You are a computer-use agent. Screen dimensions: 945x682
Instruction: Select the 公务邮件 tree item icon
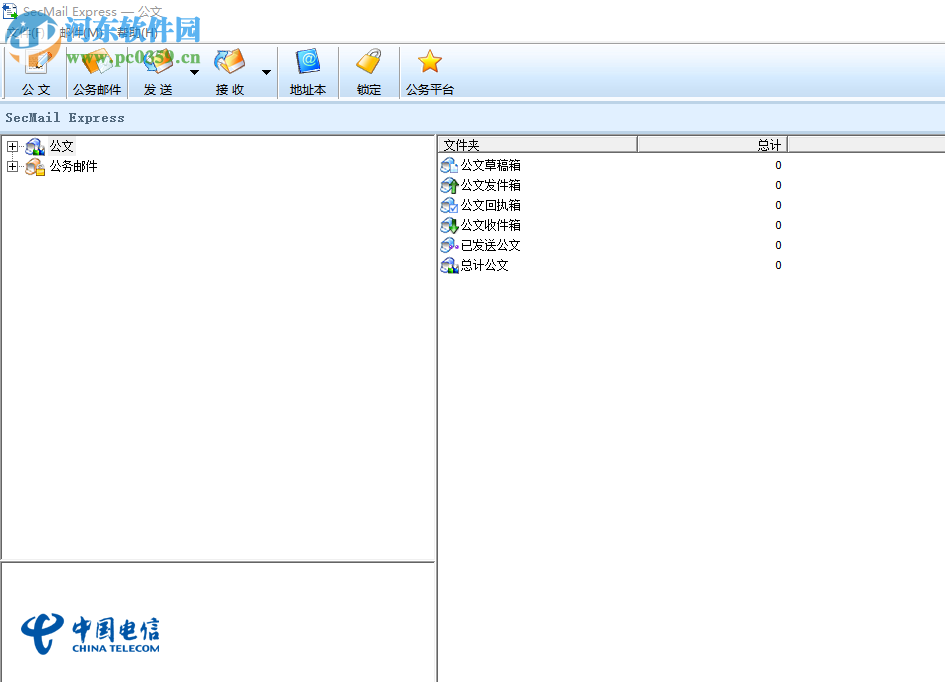(x=35, y=167)
